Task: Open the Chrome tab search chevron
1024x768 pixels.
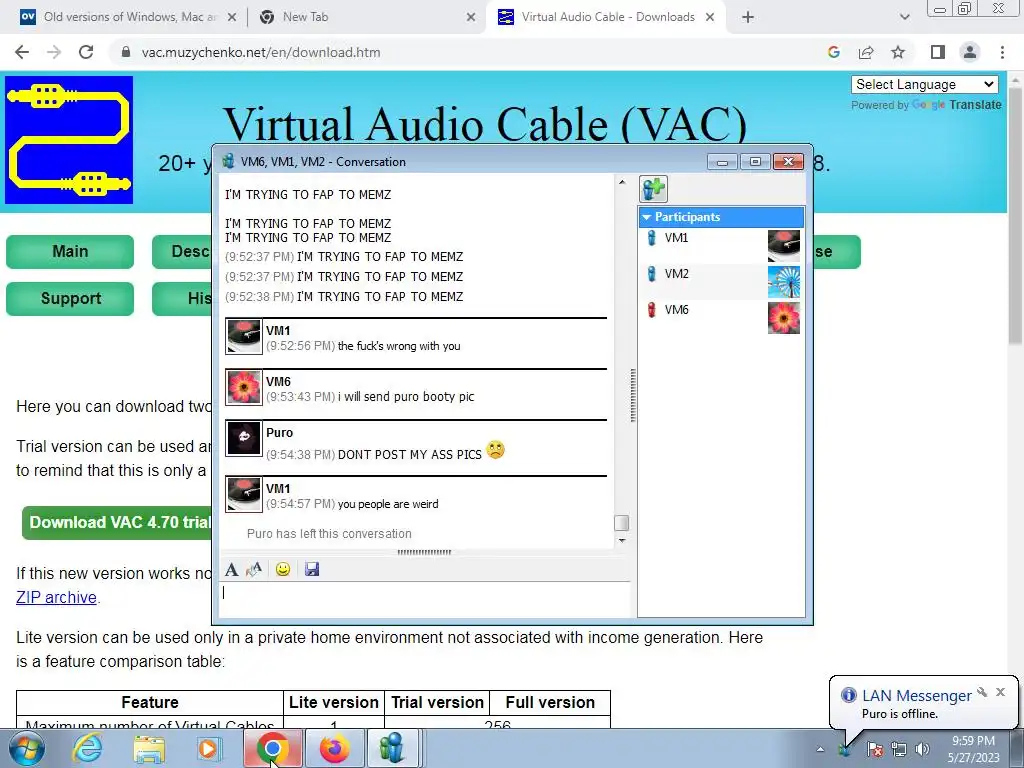Action: click(904, 18)
